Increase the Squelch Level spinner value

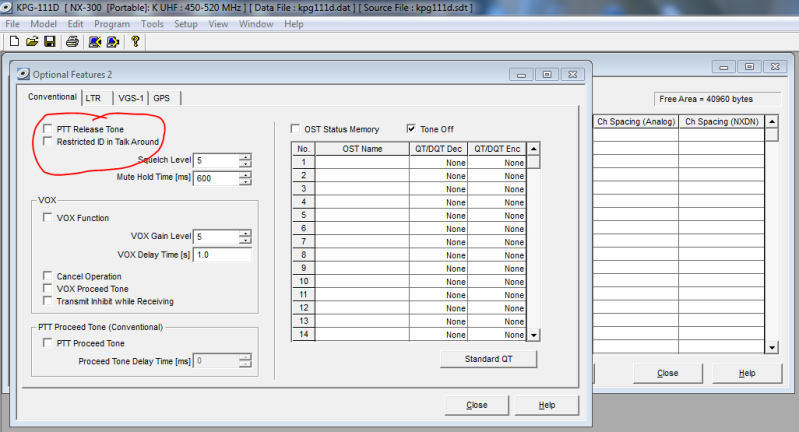coord(245,157)
